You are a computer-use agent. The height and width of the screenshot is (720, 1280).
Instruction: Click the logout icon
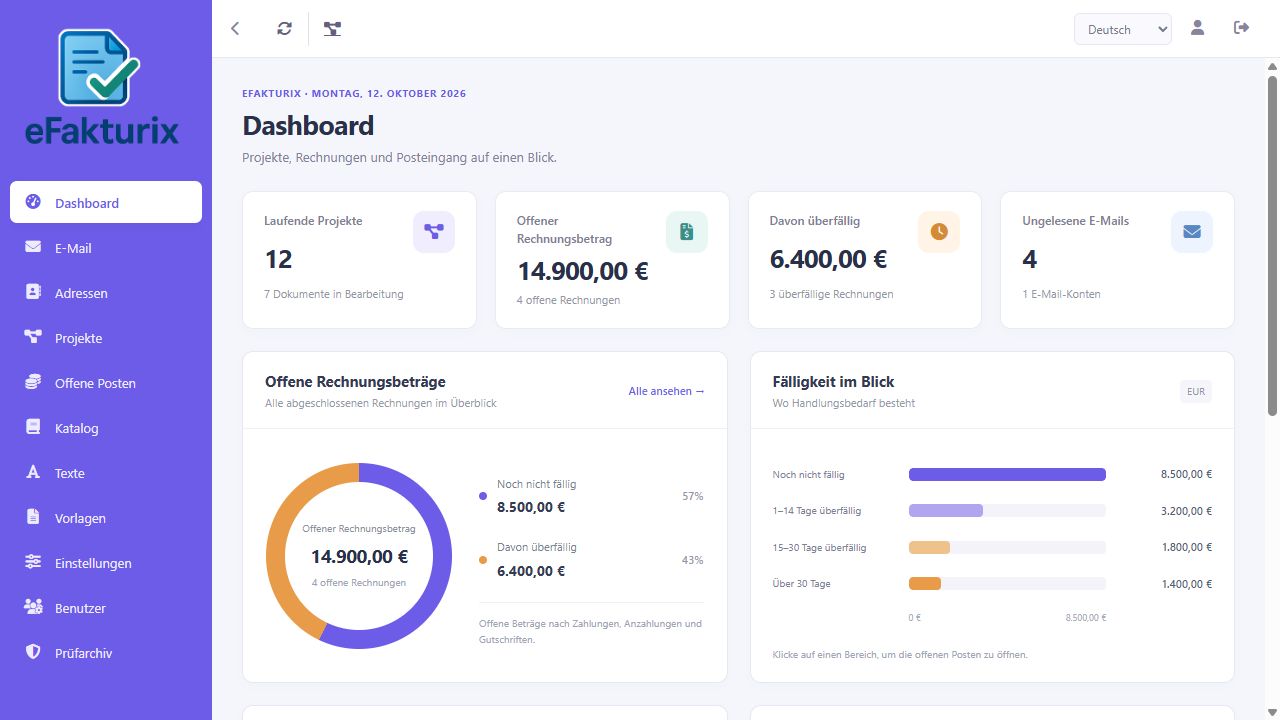(x=1242, y=28)
